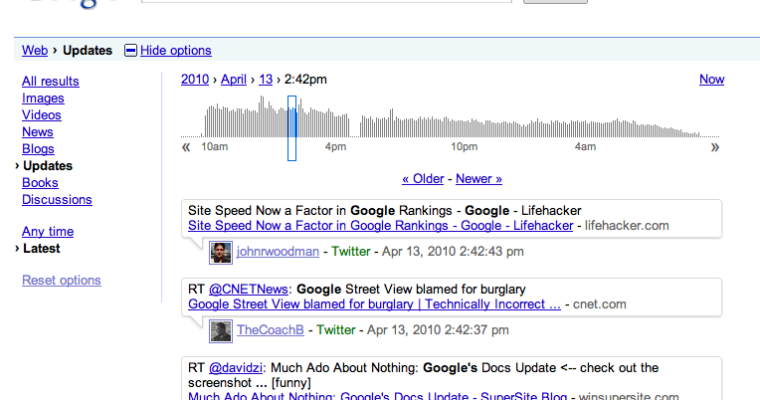Choose the Any time filter

pyautogui.click(x=48, y=232)
